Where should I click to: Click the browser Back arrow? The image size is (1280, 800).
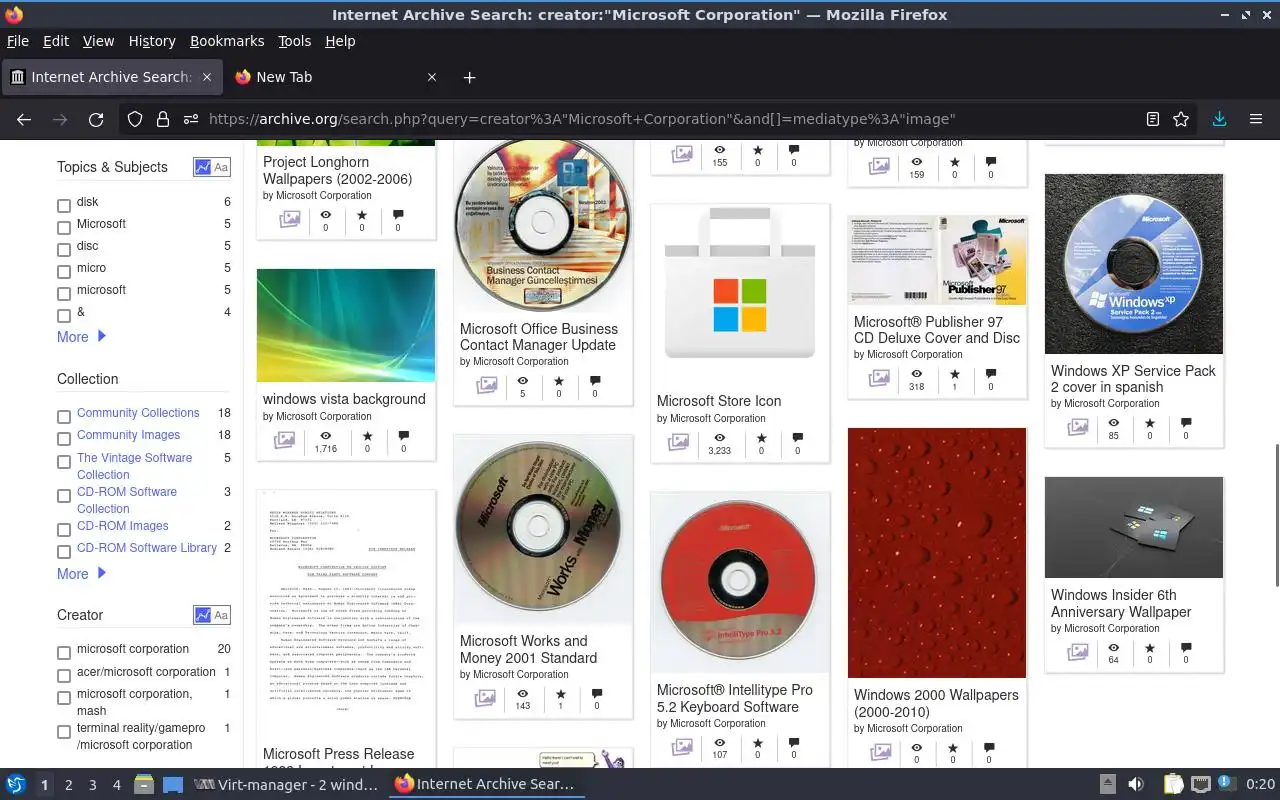[x=24, y=119]
